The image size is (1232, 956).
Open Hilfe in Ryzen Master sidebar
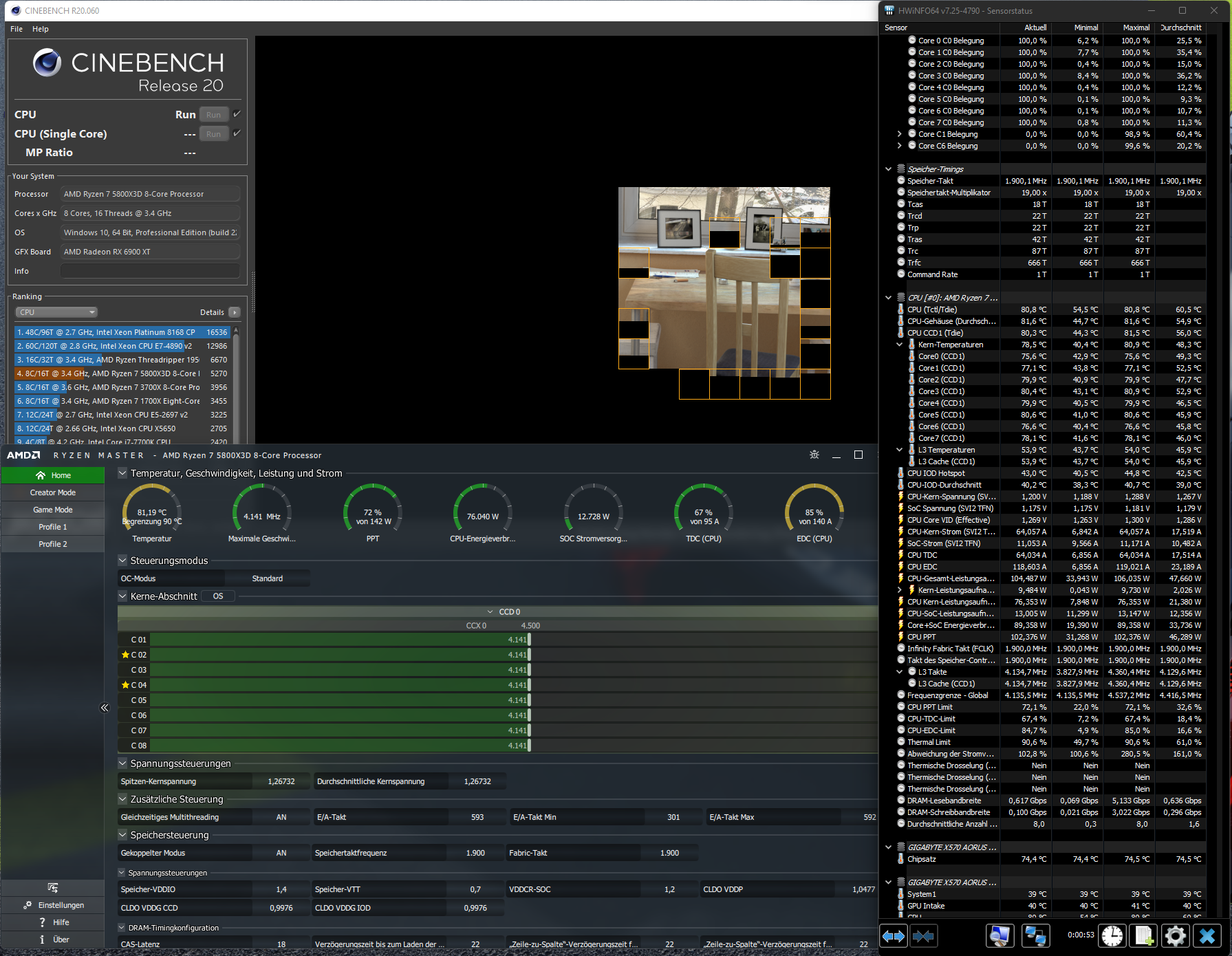click(x=53, y=922)
